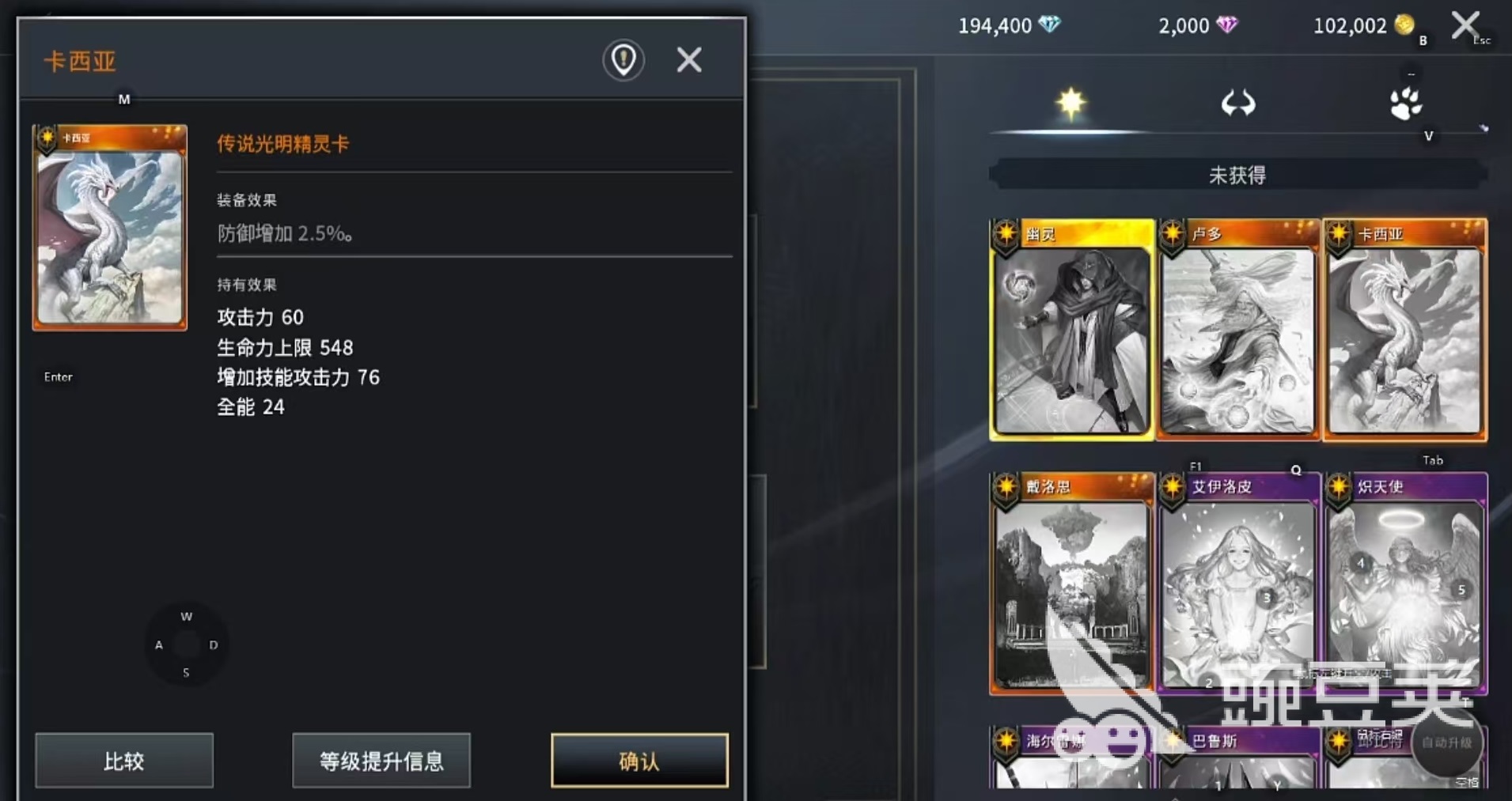
Task: Select the 幽灵 card thumbnail
Action: pyautogui.click(x=1071, y=329)
